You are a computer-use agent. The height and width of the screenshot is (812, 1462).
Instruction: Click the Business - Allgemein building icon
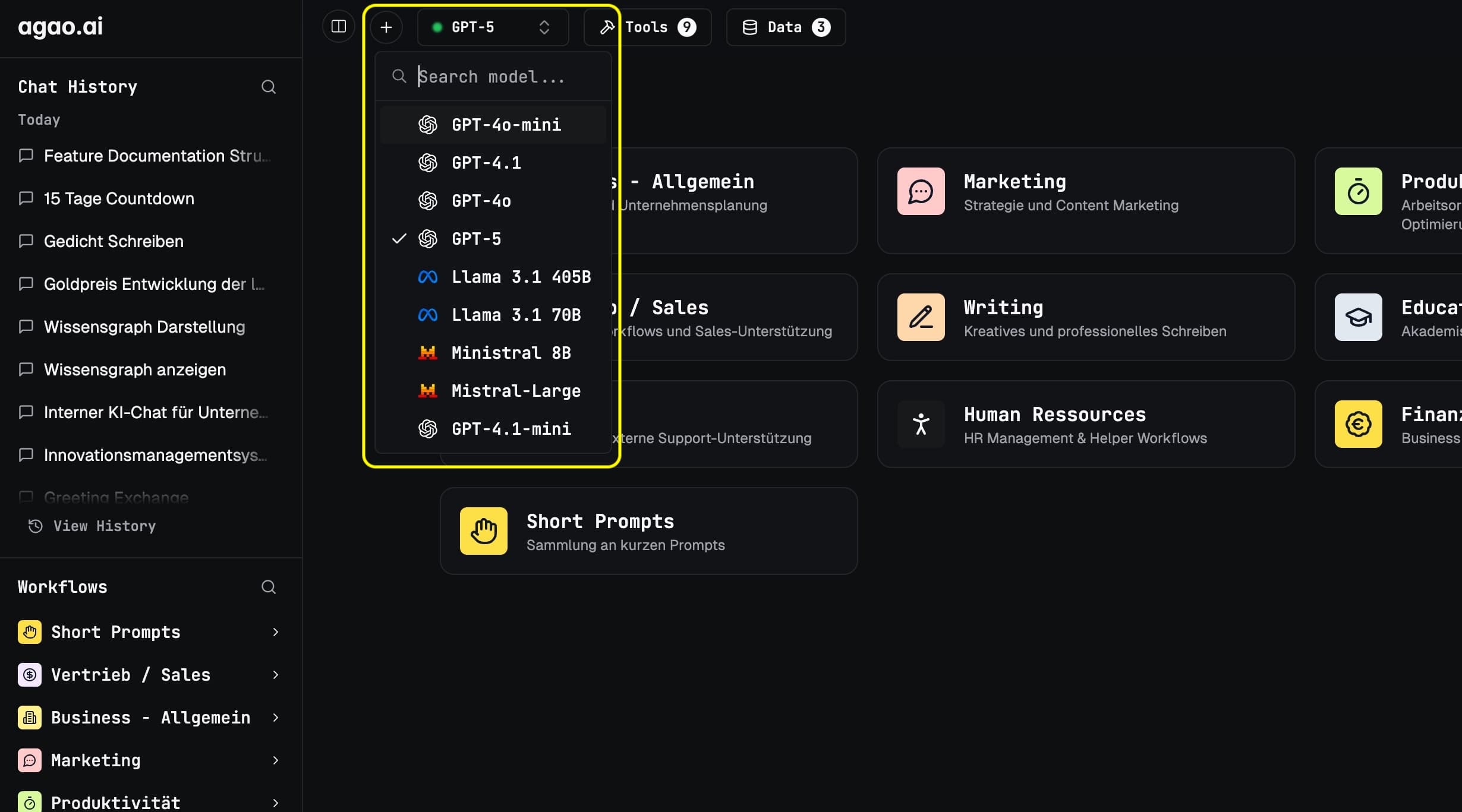coord(30,718)
